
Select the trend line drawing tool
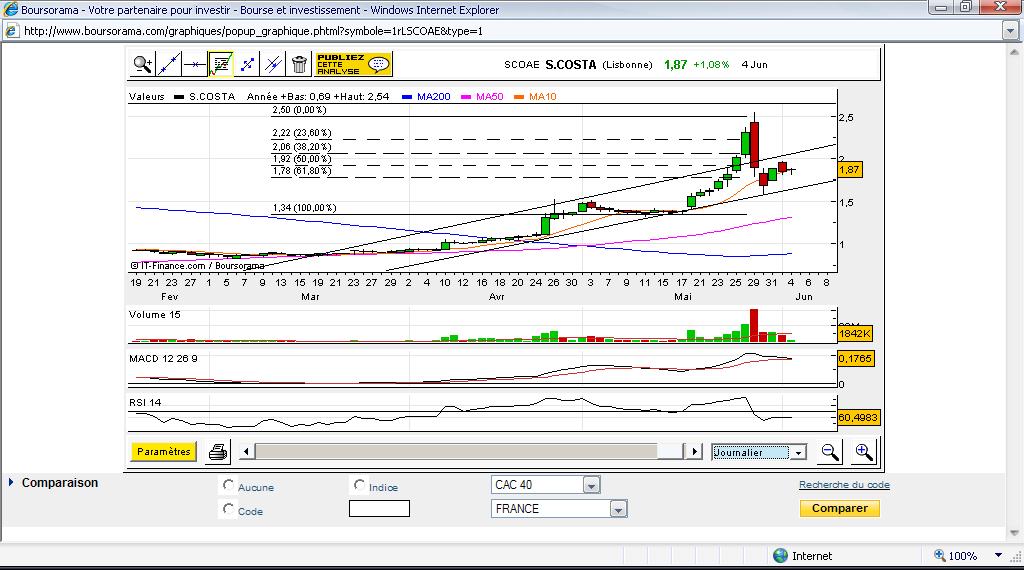pos(168,64)
